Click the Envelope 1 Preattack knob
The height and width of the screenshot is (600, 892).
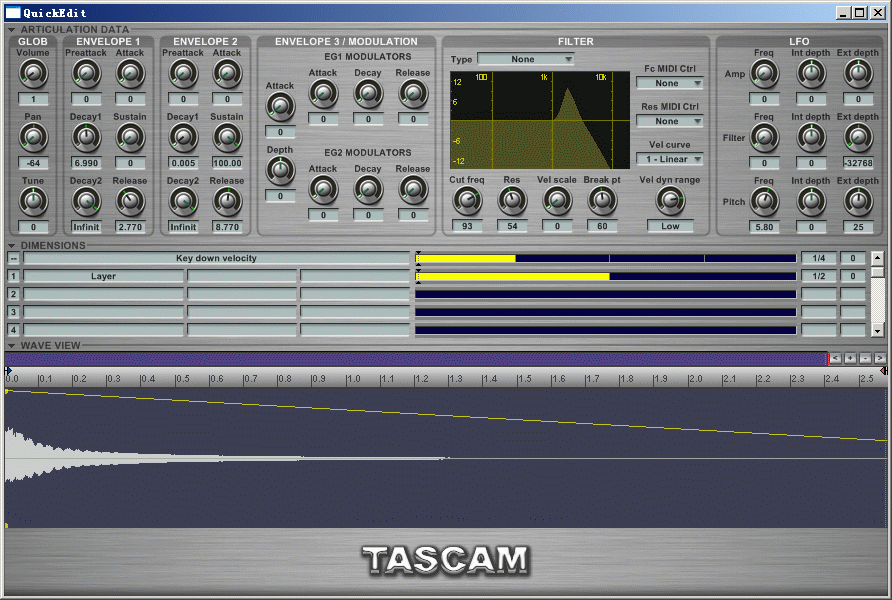pyautogui.click(x=86, y=74)
